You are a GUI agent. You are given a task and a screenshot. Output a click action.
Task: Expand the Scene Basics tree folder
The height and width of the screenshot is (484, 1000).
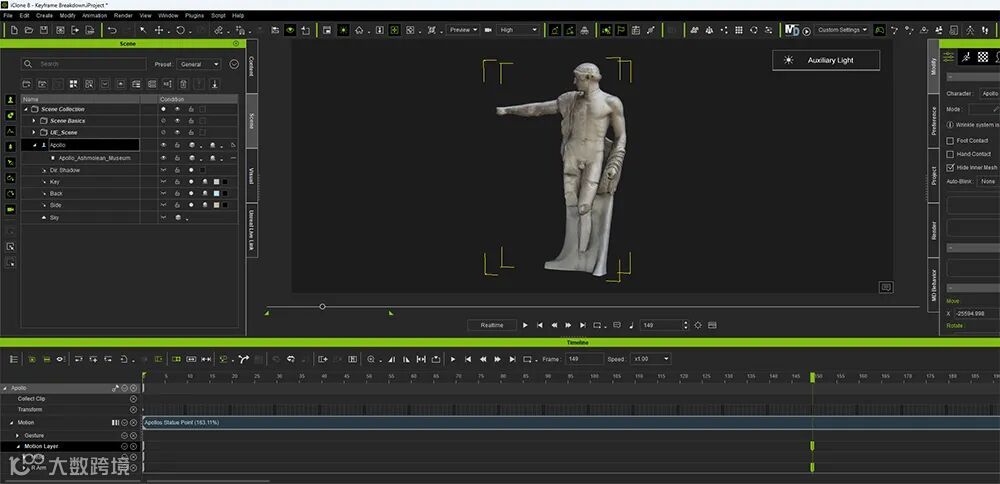coord(33,121)
